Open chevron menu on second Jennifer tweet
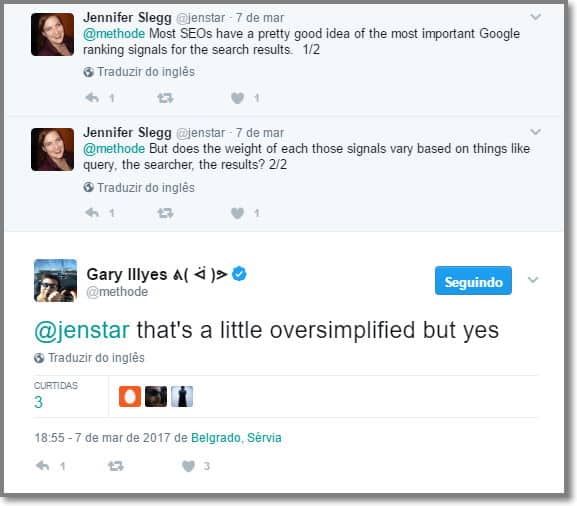 click(x=535, y=131)
